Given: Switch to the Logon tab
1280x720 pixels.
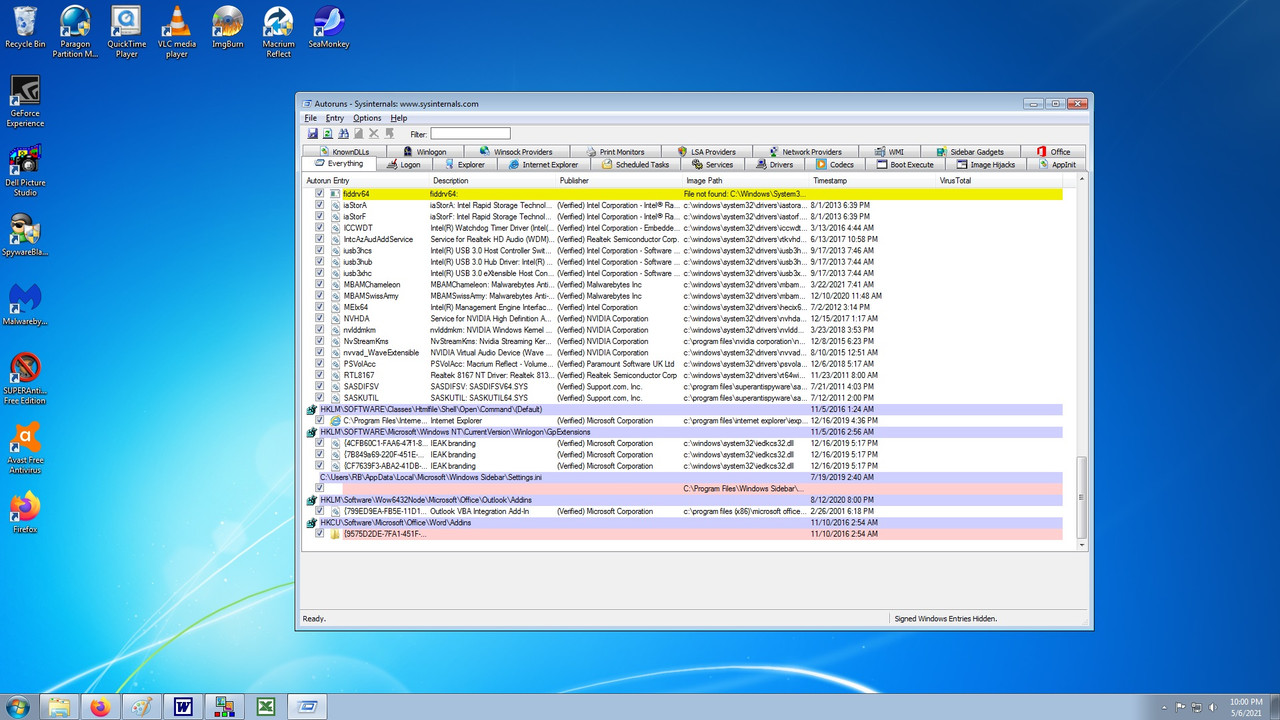Looking at the screenshot, I should point(404,164).
